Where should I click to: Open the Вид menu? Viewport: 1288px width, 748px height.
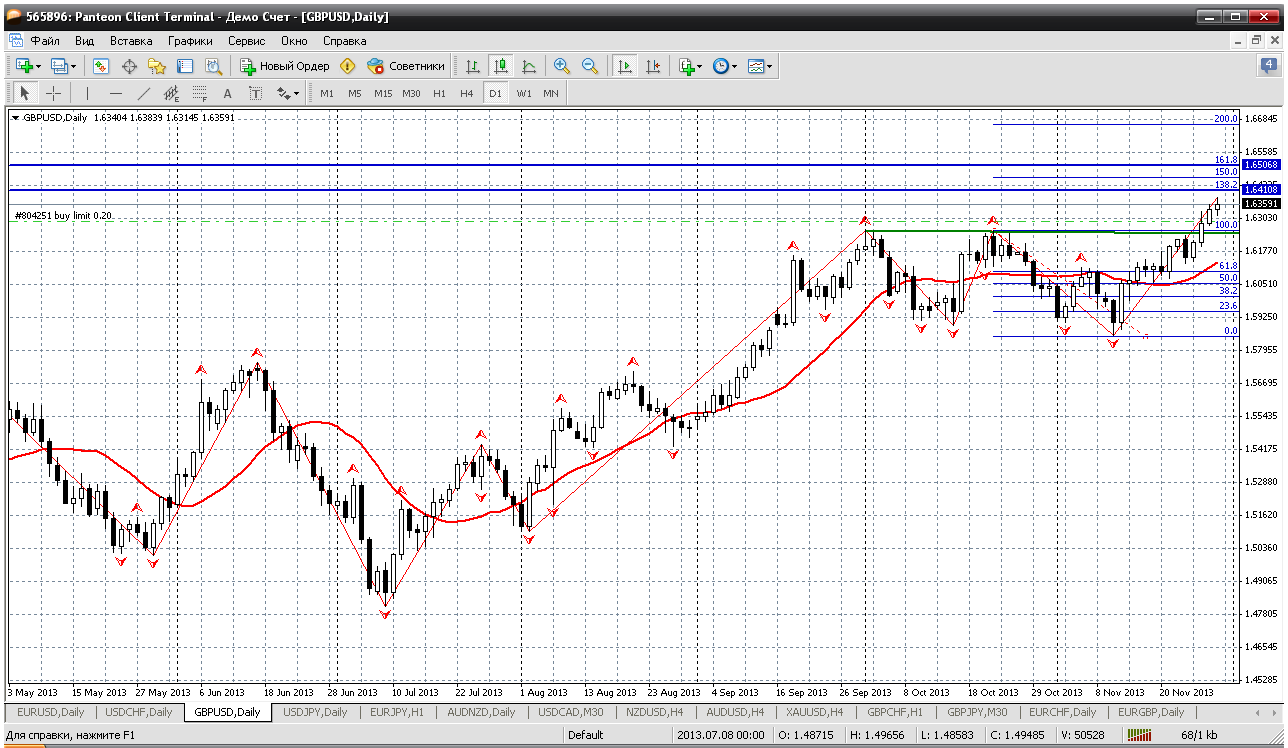[x=85, y=41]
